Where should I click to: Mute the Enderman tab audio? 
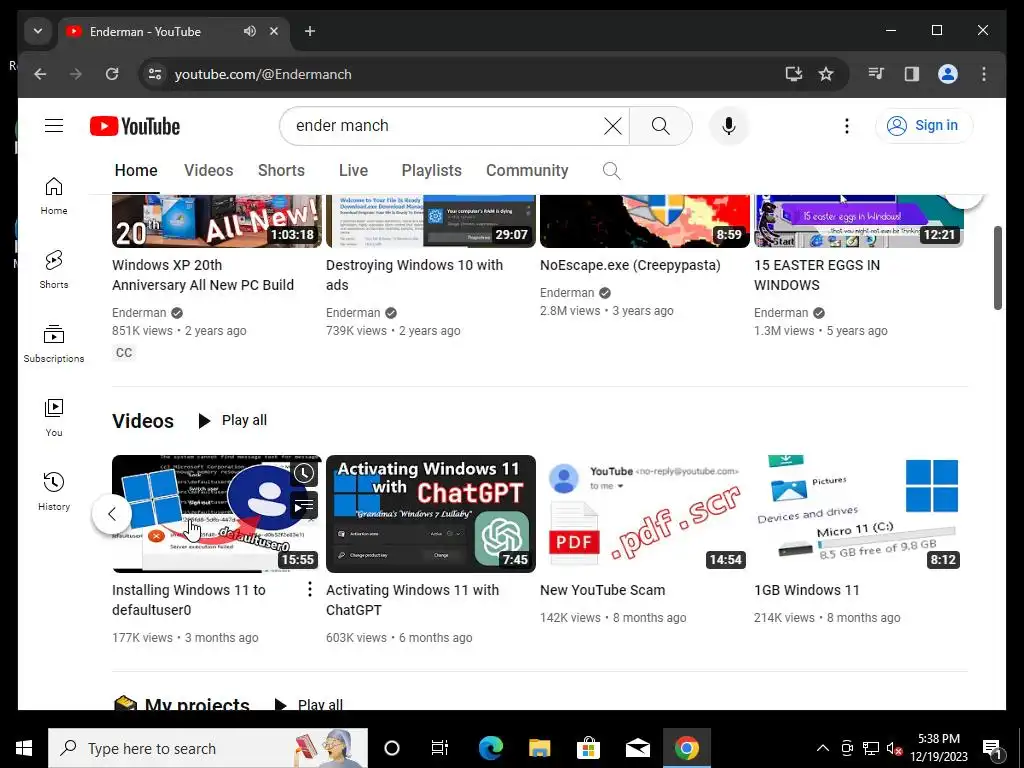pos(249,31)
